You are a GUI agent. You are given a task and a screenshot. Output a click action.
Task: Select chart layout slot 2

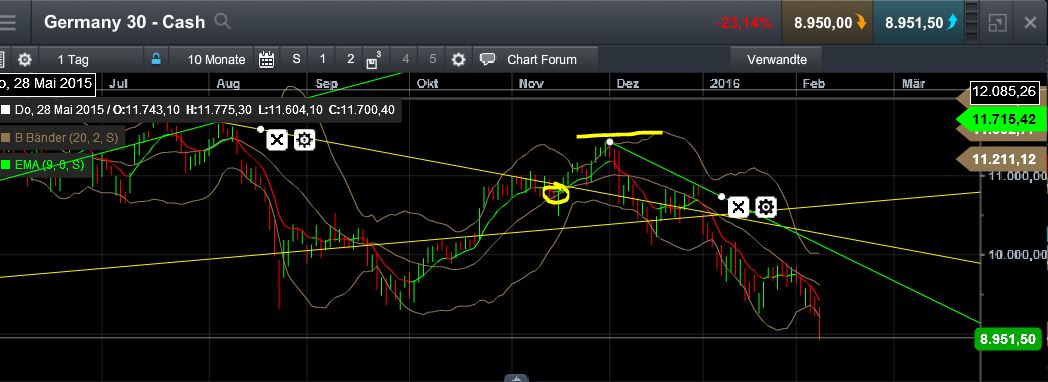350,59
